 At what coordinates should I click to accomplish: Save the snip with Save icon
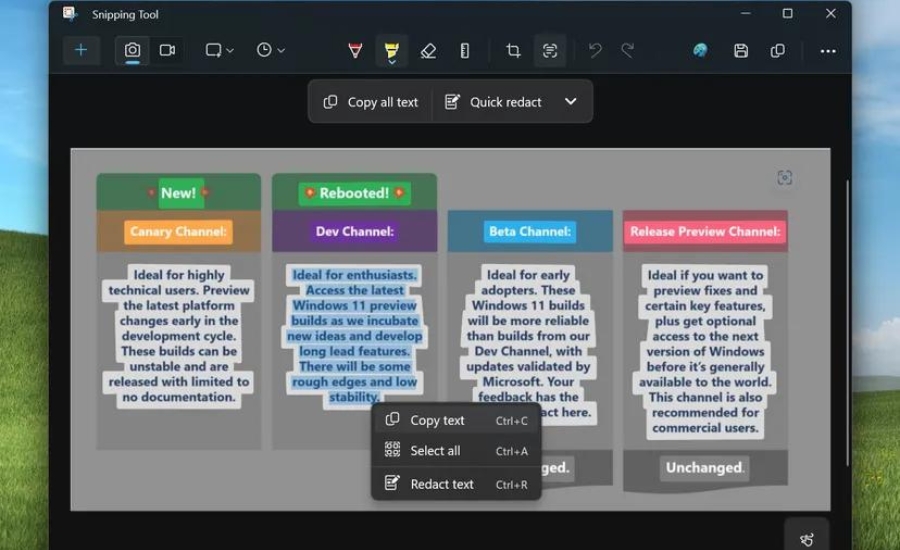pos(741,51)
